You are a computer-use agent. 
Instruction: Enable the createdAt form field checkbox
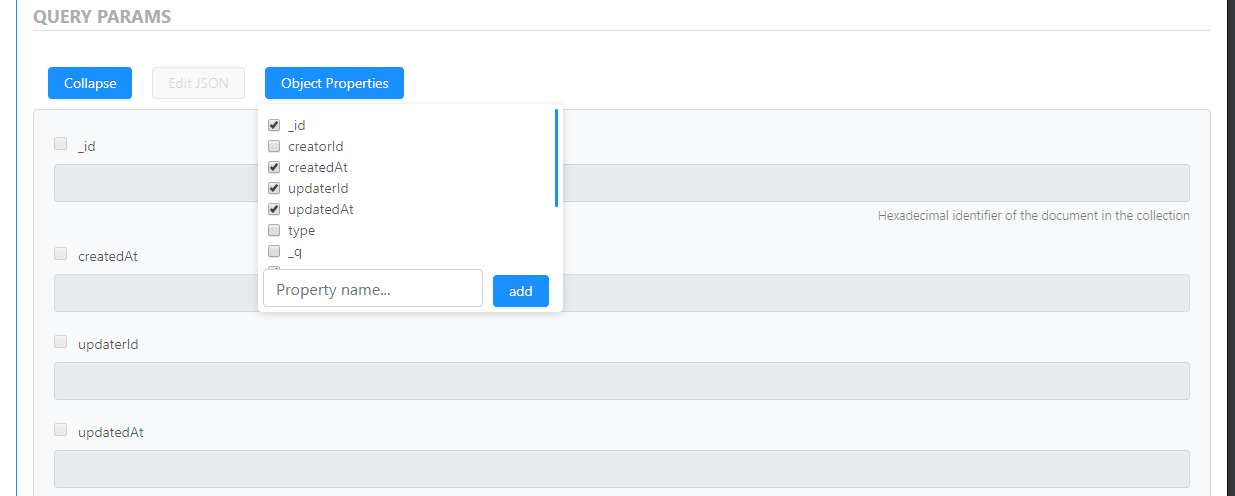[x=60, y=254]
